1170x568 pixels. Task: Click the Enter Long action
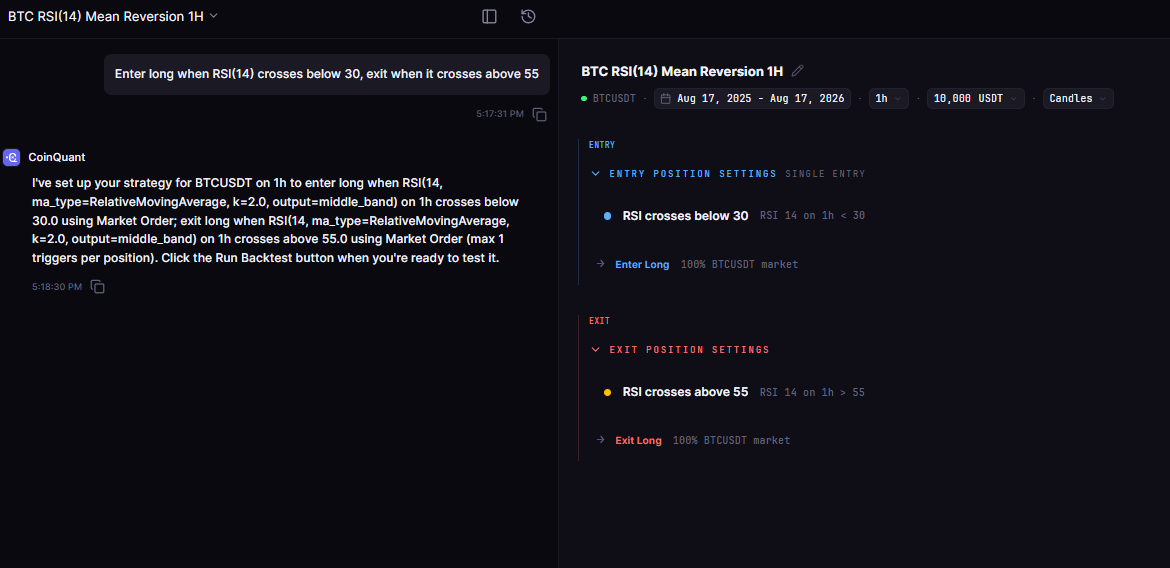coord(642,264)
